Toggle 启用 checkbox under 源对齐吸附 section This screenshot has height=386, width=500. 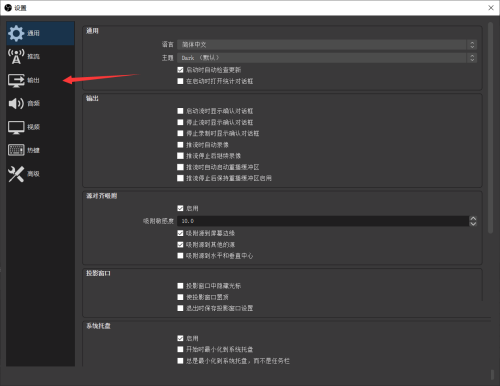(180, 208)
